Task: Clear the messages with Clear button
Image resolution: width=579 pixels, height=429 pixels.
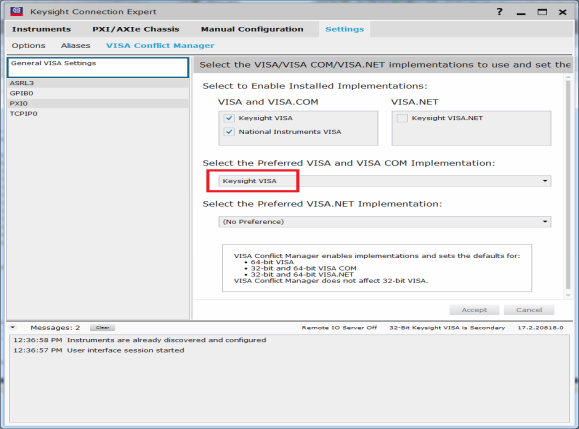Action: (x=102, y=327)
